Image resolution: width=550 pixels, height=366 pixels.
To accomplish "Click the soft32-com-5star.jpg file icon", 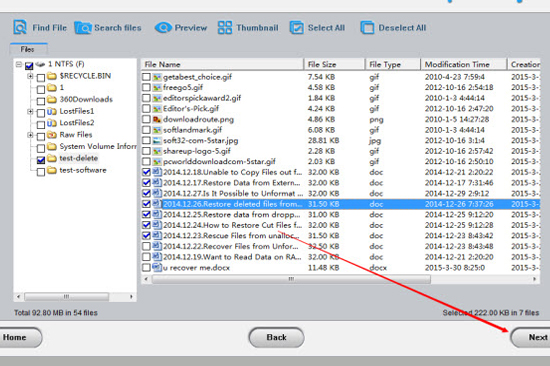I will (x=157, y=141).
